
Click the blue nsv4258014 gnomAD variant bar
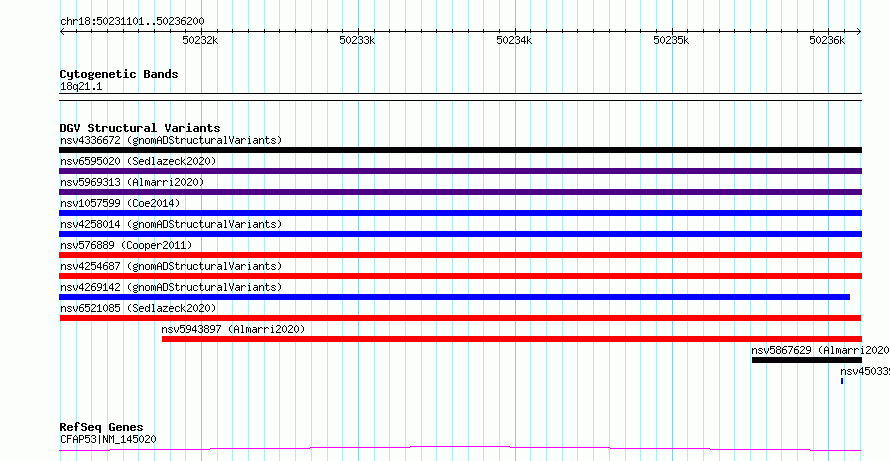[460, 234]
